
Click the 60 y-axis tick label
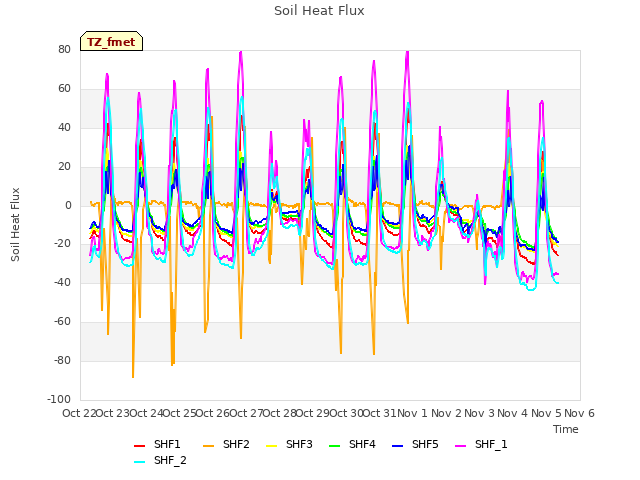click(64, 89)
